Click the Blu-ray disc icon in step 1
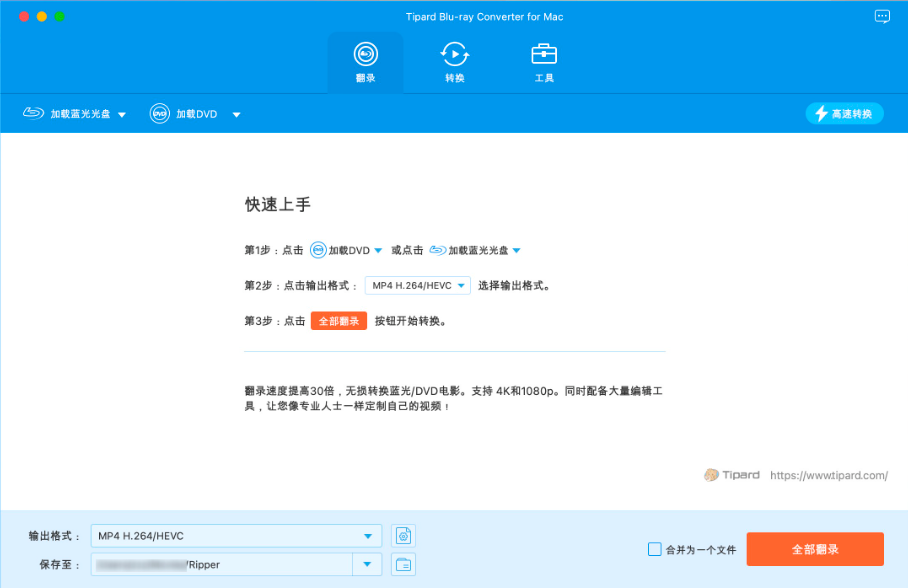 [438, 250]
